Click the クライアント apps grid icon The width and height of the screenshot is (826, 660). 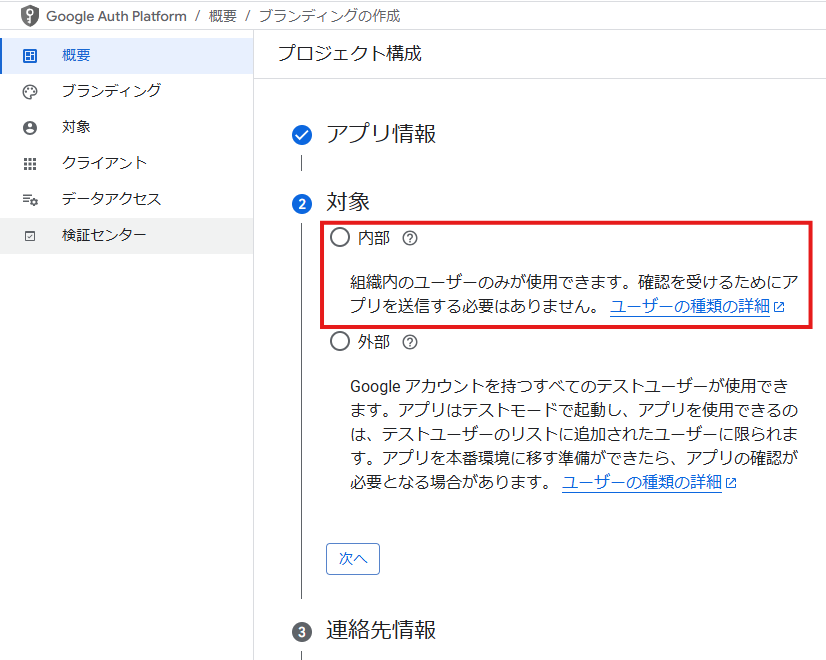pos(30,164)
